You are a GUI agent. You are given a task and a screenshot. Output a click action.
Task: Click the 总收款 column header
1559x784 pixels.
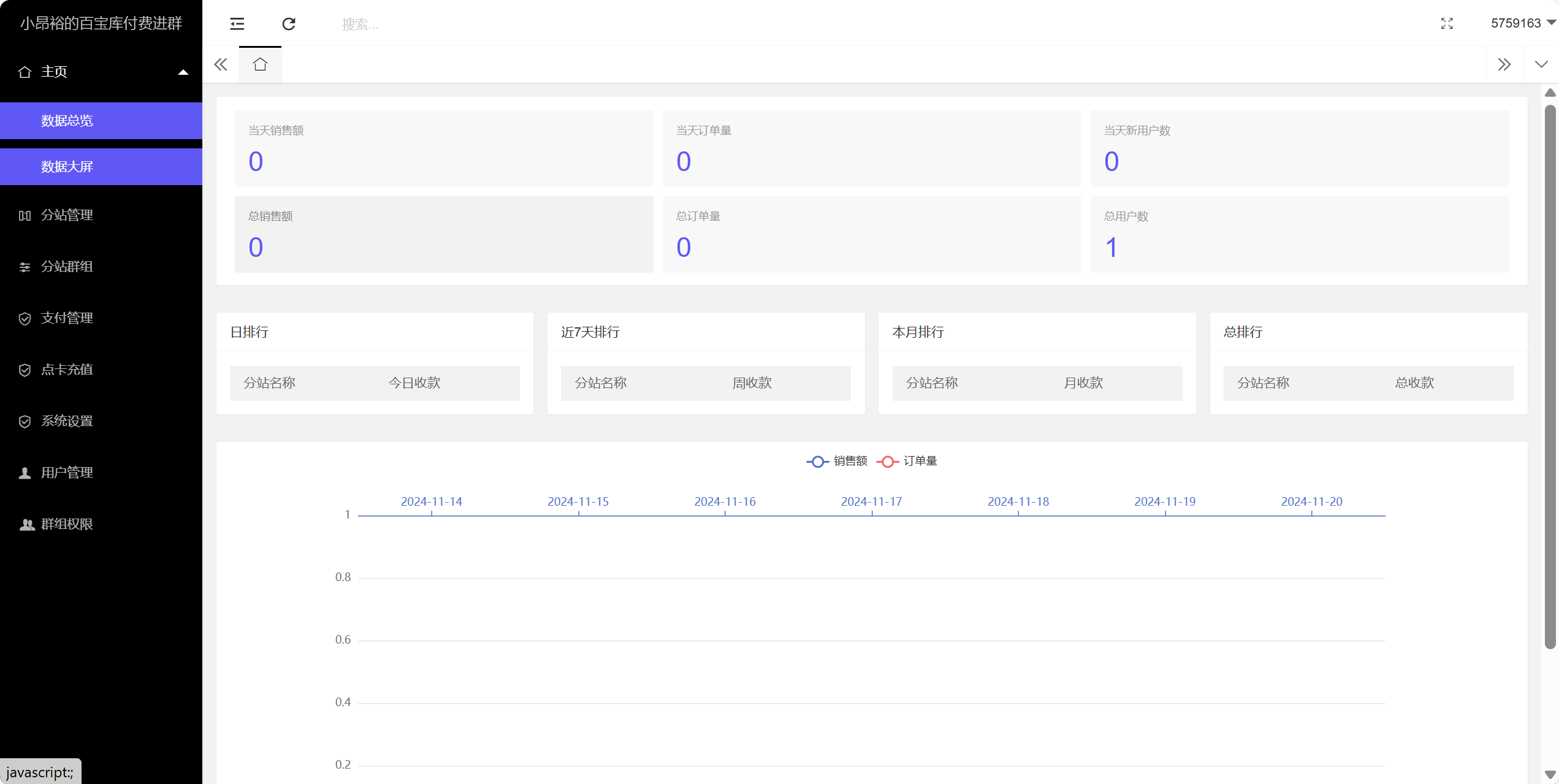(x=1415, y=383)
